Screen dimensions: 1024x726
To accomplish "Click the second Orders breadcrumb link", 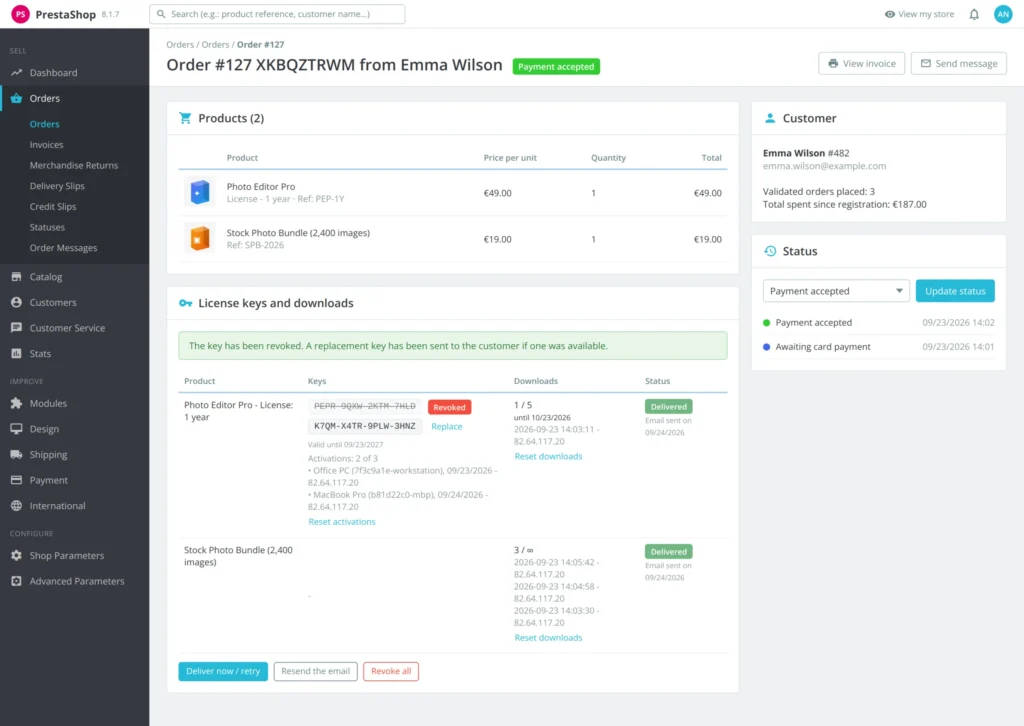I will tap(216, 44).
